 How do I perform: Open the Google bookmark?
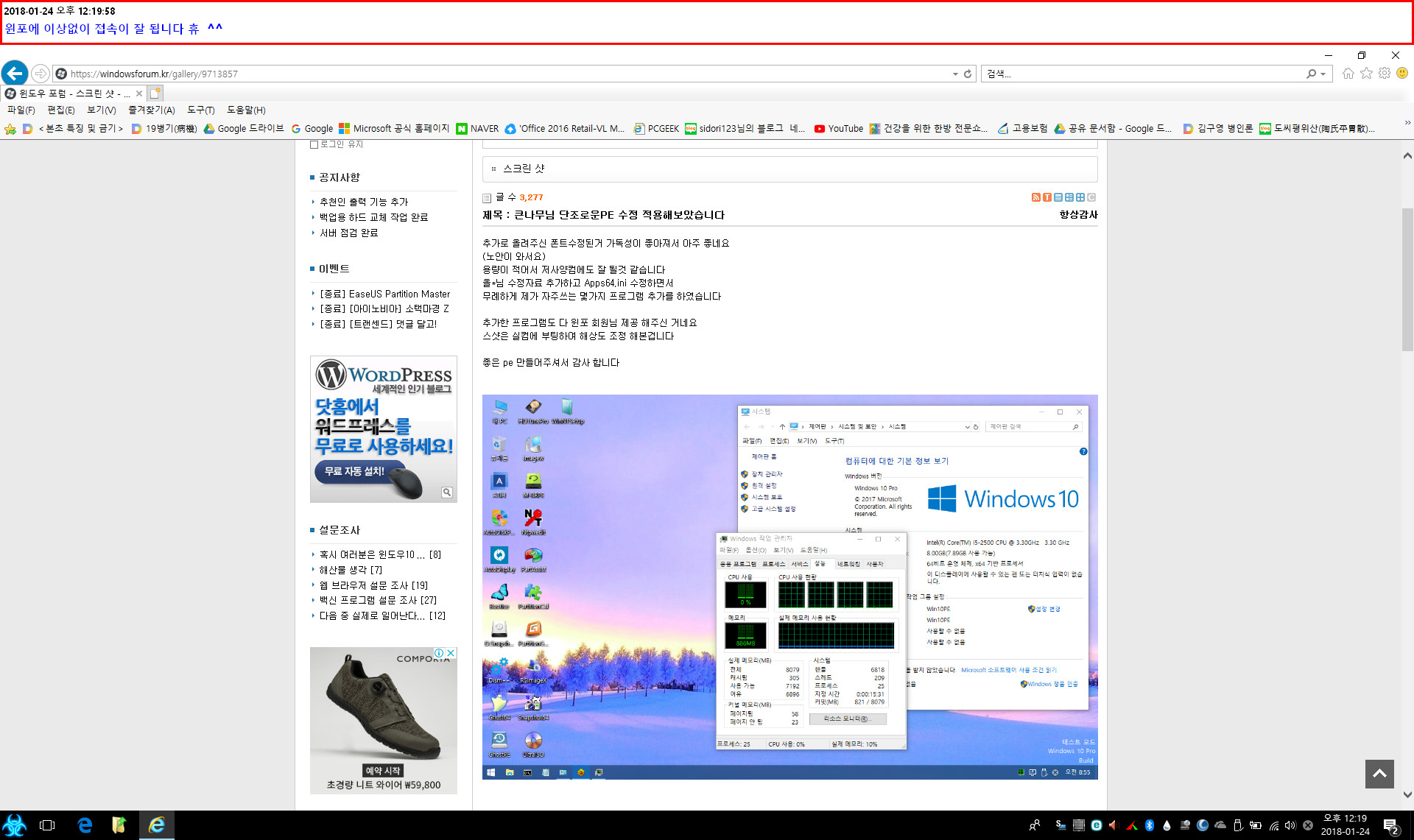point(312,128)
